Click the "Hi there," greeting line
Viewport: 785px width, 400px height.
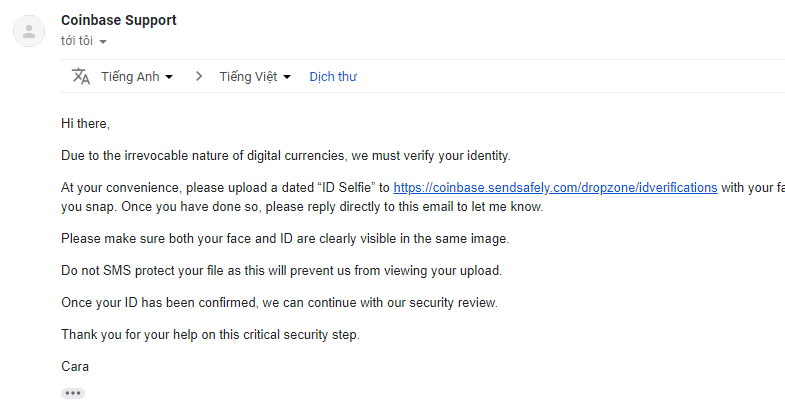85,124
